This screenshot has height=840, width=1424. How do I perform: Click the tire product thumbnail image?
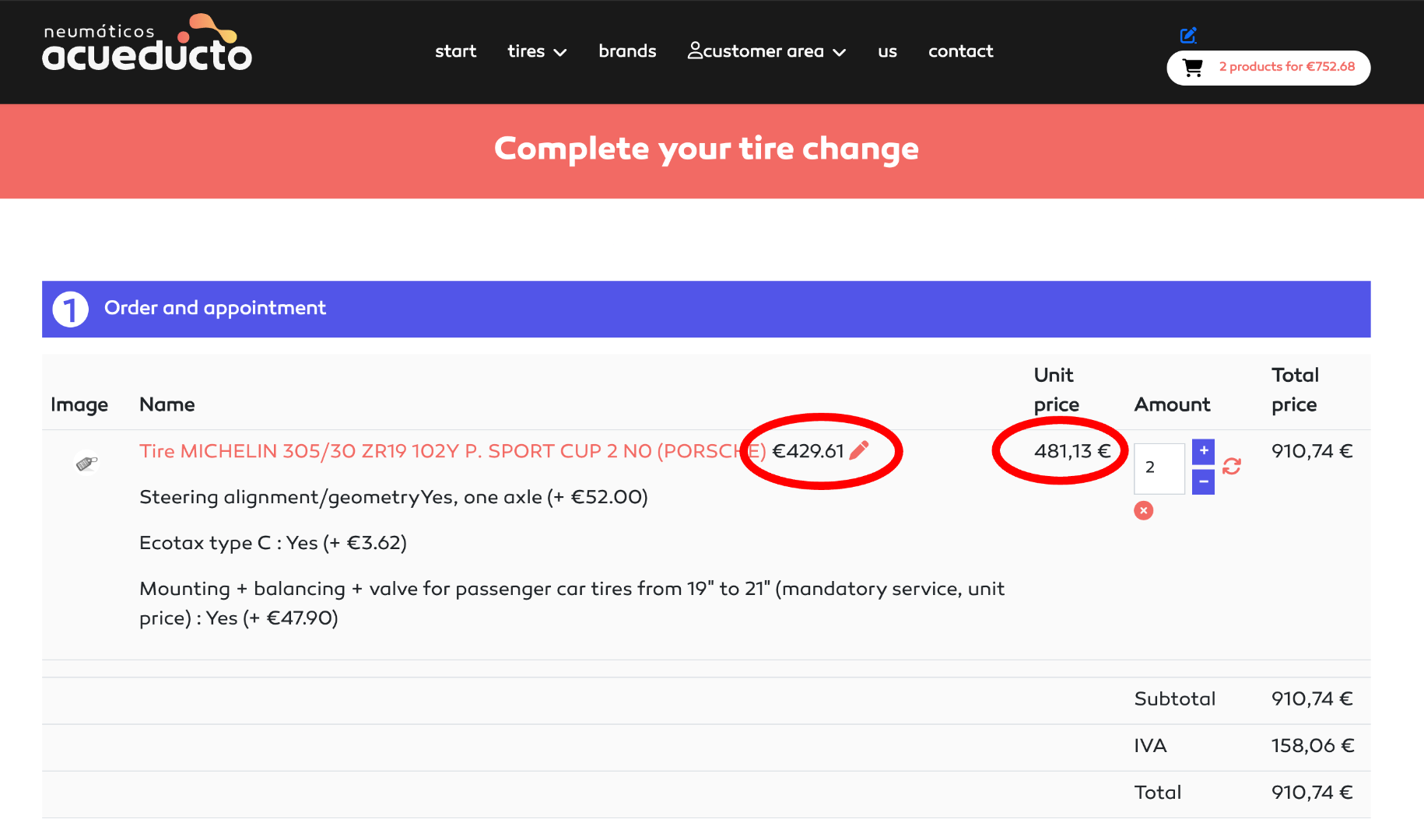pos(86,464)
